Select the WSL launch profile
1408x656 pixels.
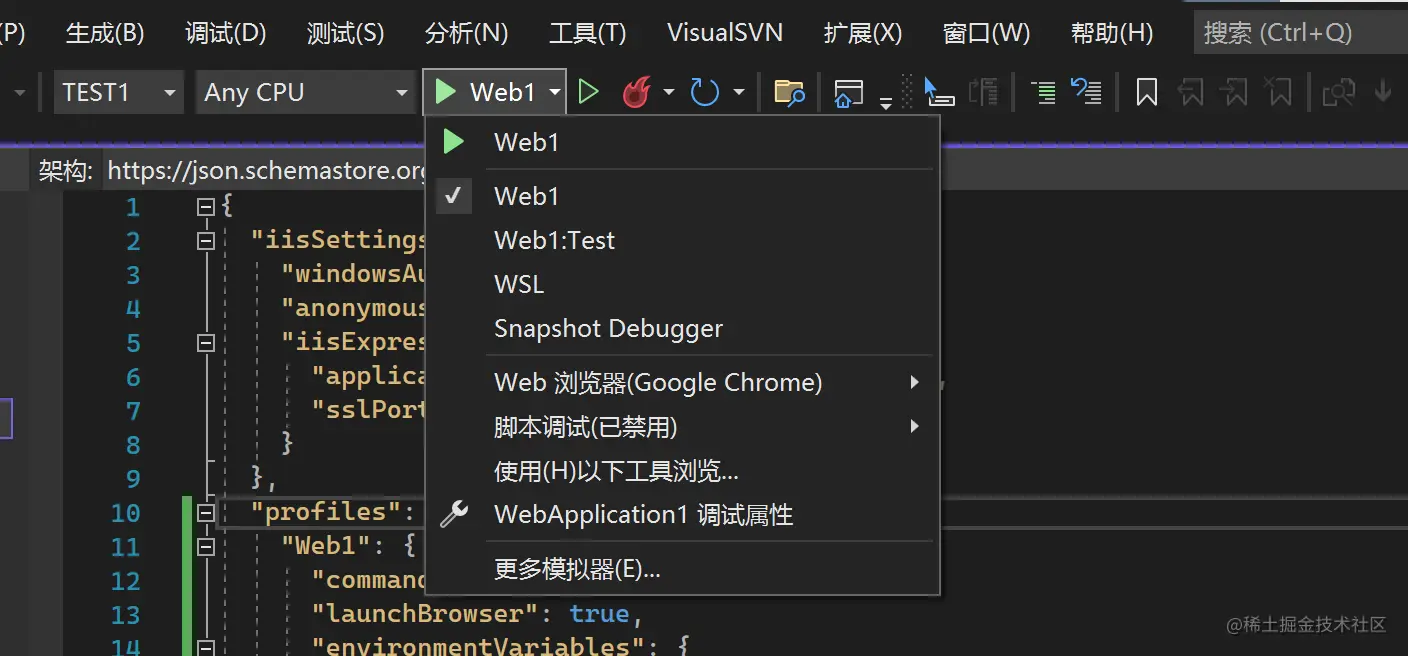683,284
